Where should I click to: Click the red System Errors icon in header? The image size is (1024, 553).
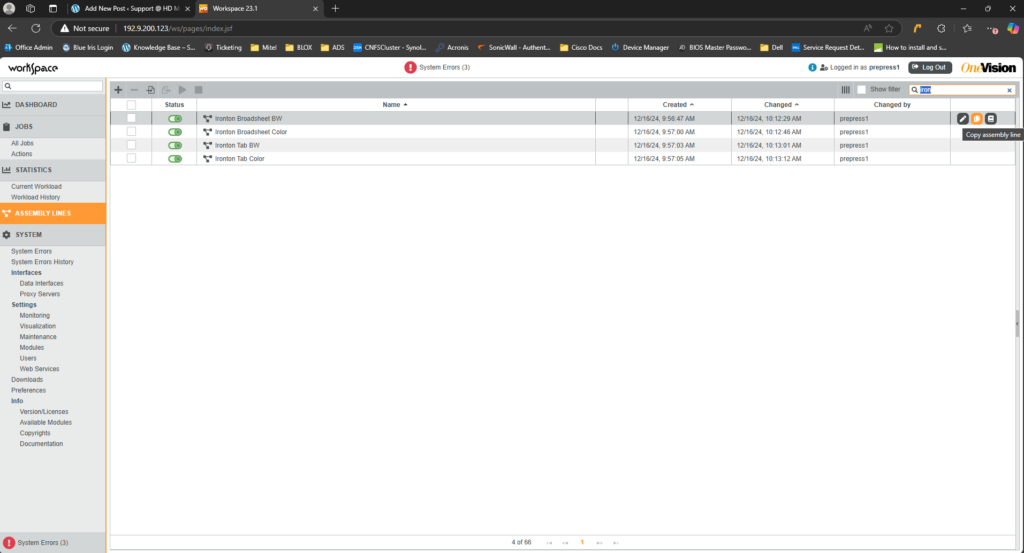[410, 67]
